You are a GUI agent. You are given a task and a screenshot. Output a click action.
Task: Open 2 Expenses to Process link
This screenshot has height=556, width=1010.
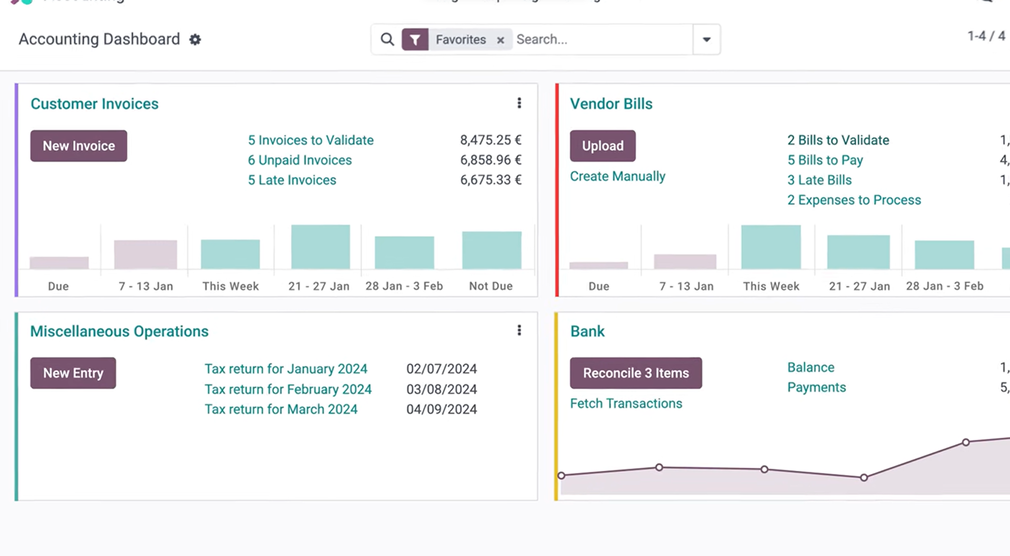854,200
